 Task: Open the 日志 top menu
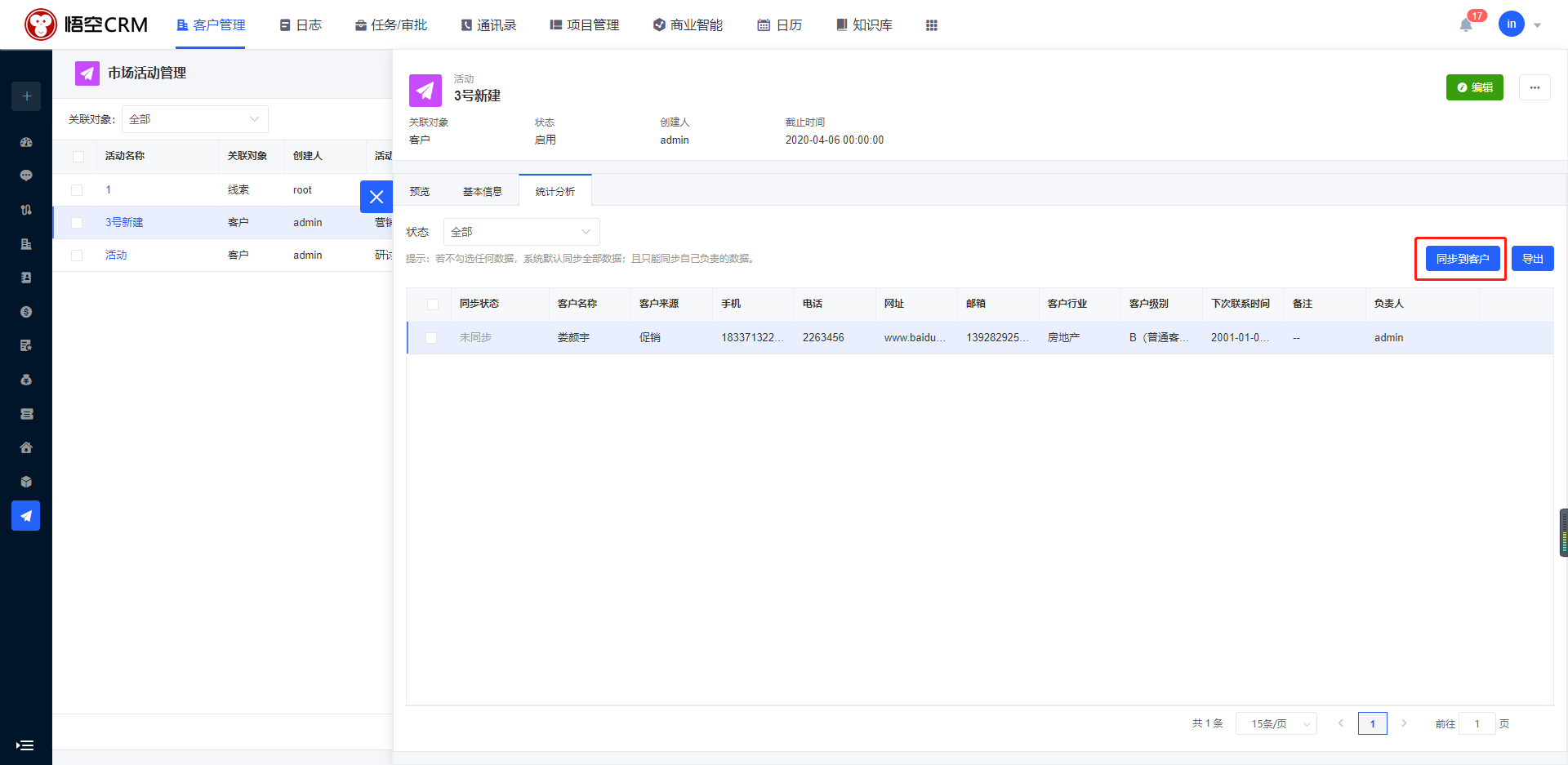coord(301,25)
